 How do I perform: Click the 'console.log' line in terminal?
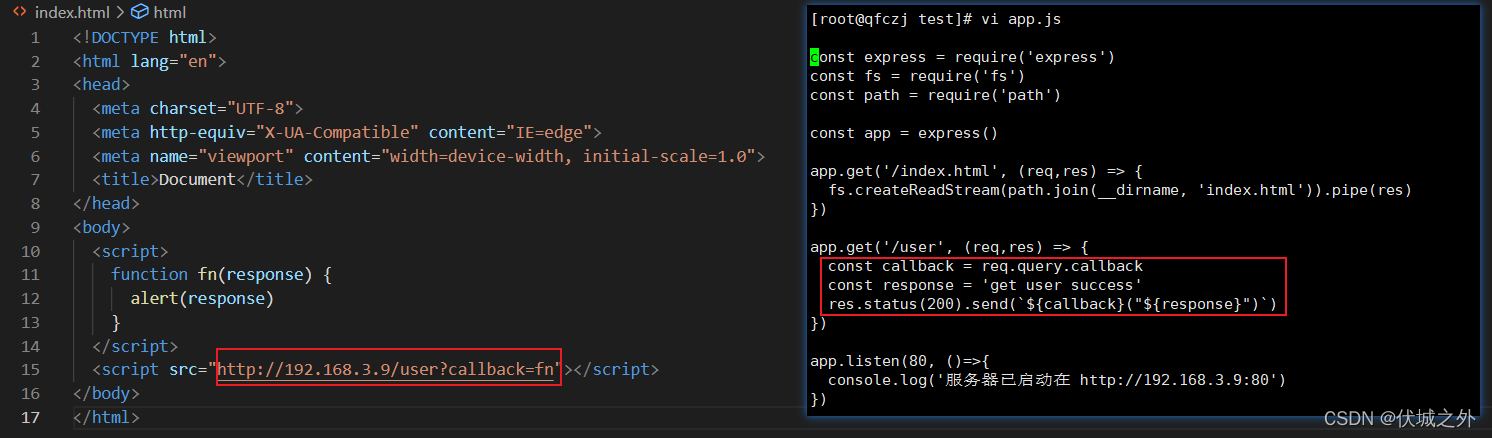point(1056,380)
